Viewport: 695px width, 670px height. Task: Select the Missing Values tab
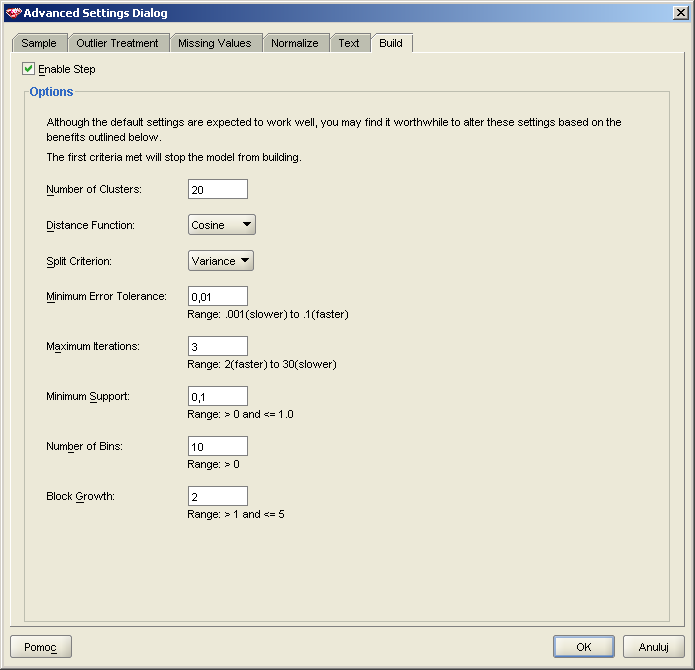click(215, 43)
